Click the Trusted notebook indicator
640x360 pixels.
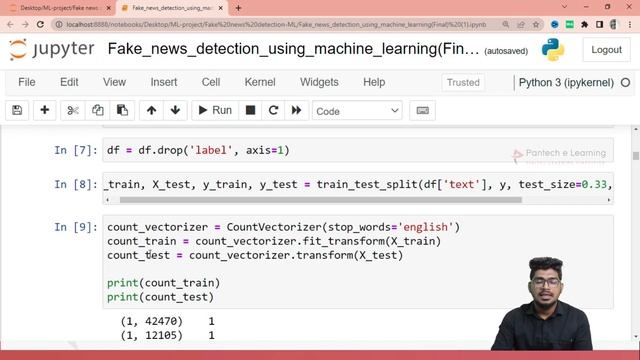click(463, 82)
